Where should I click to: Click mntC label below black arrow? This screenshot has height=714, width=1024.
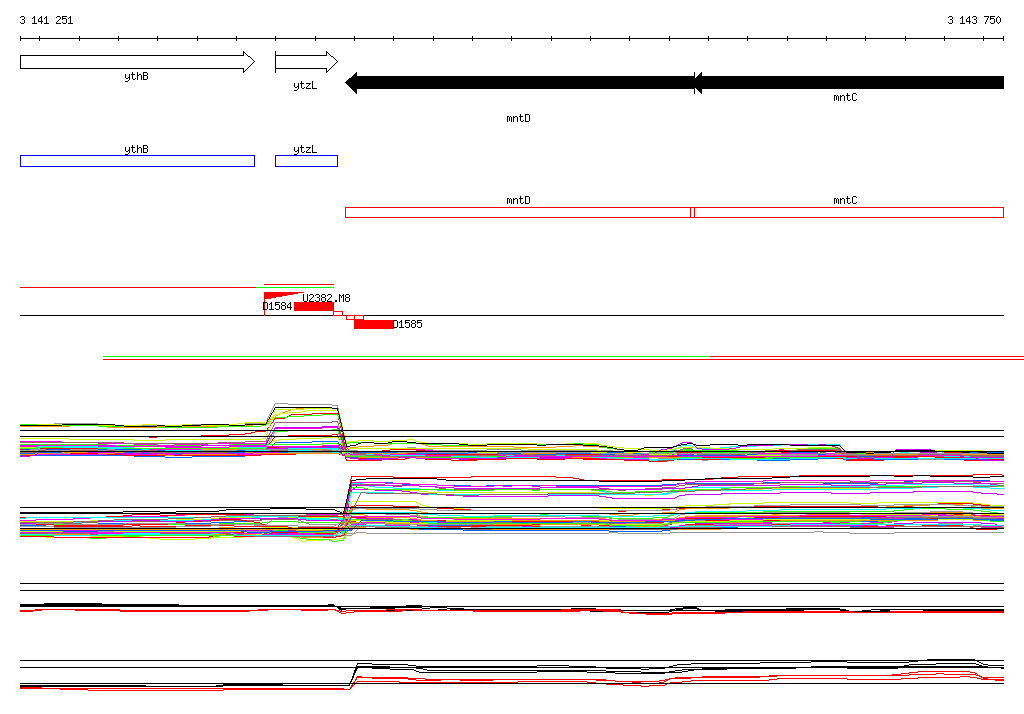[845, 97]
